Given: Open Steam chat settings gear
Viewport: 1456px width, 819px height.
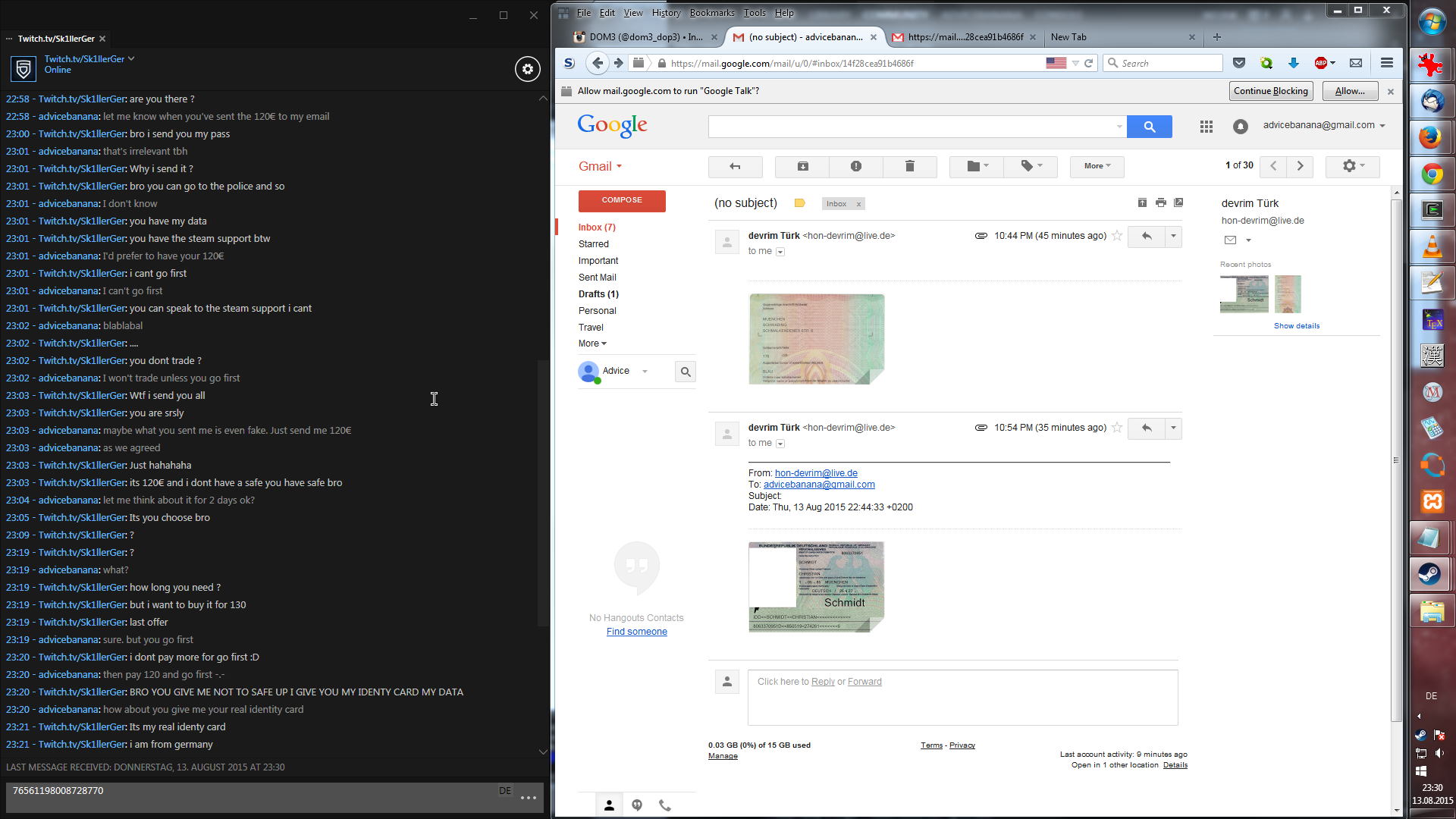Looking at the screenshot, I should point(528,69).
